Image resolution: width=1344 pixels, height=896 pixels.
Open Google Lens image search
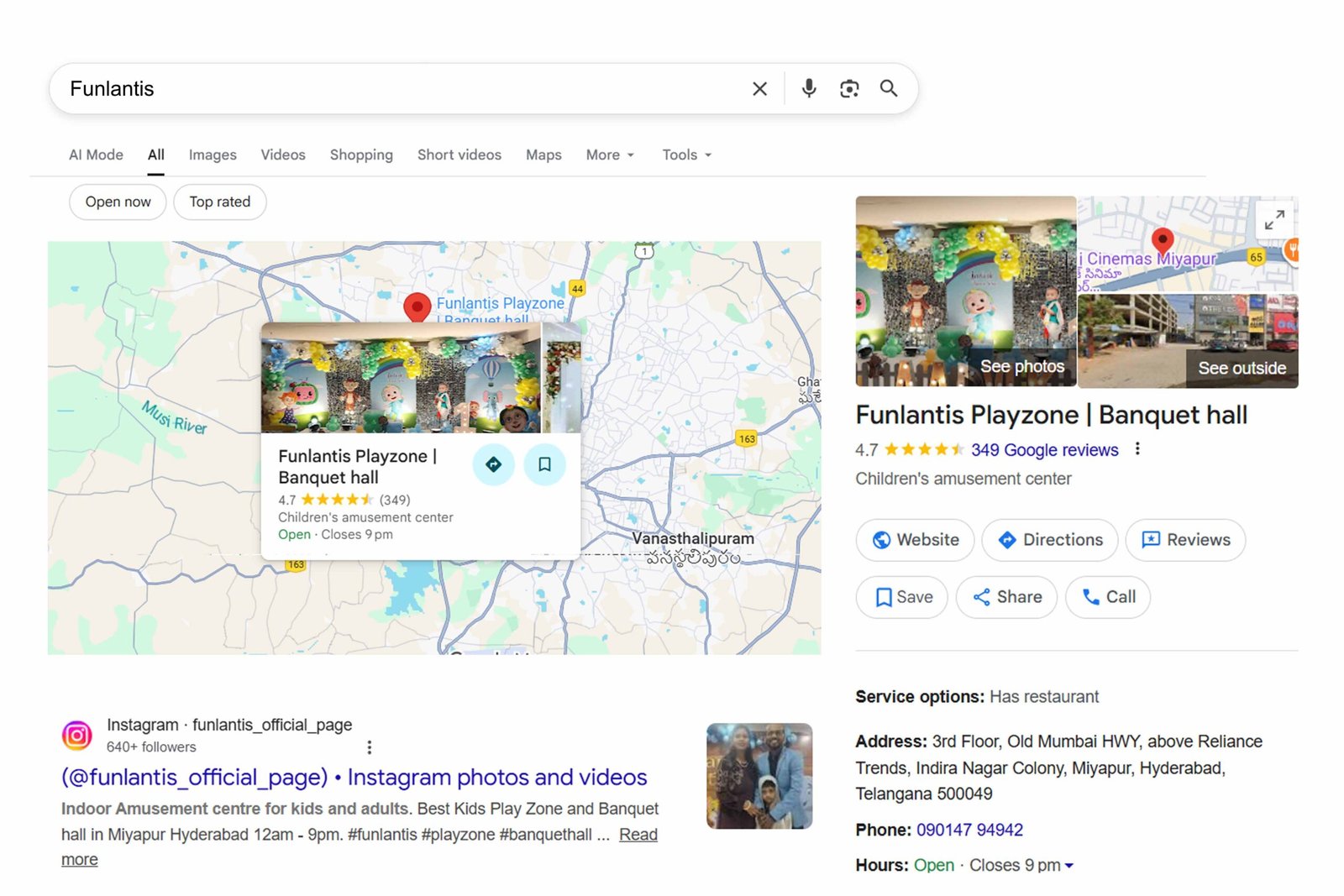(x=848, y=88)
